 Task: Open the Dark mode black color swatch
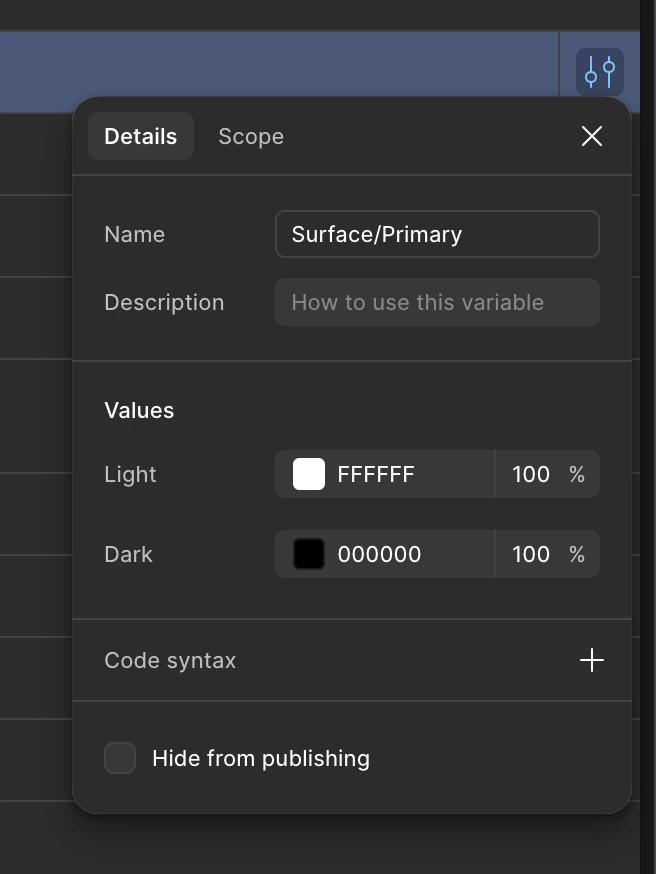point(309,554)
